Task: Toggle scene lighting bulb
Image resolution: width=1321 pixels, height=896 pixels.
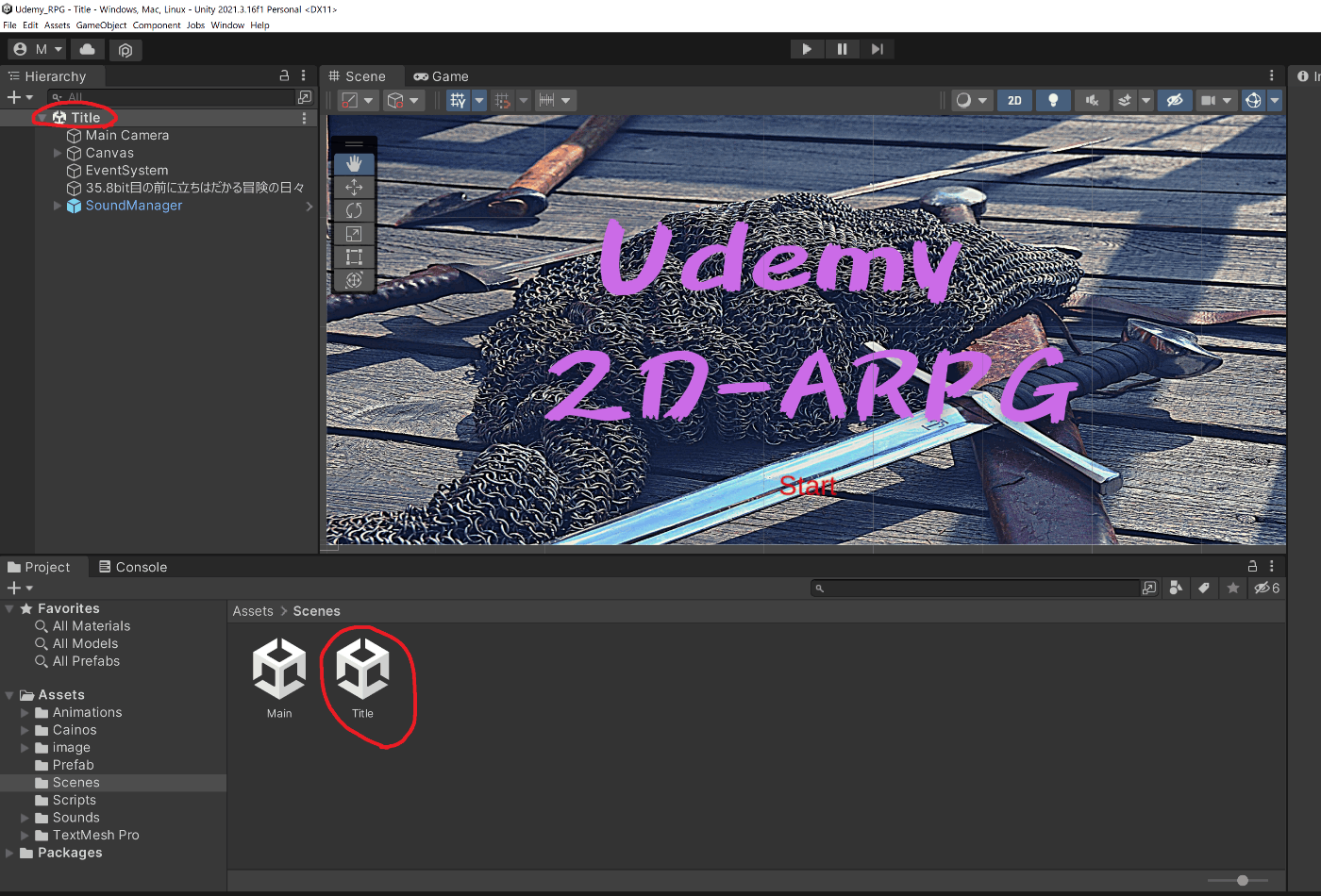Action: [x=1053, y=100]
